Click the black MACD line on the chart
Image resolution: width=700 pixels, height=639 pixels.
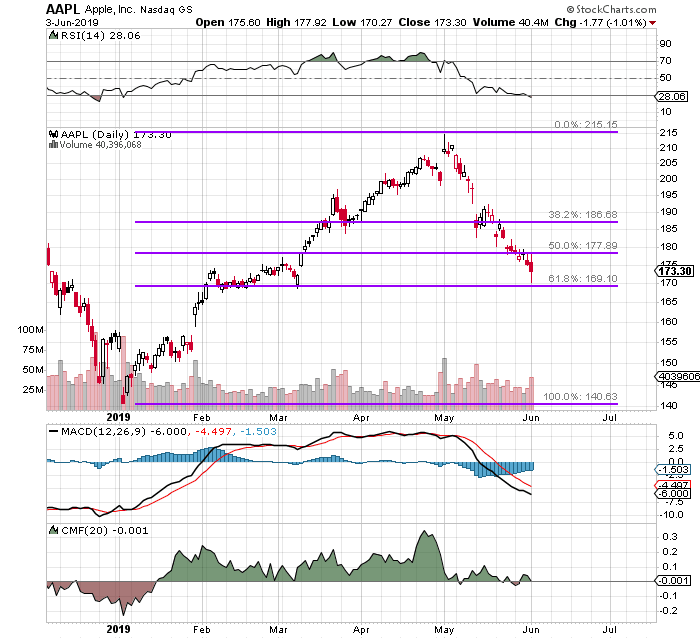click(x=300, y=440)
